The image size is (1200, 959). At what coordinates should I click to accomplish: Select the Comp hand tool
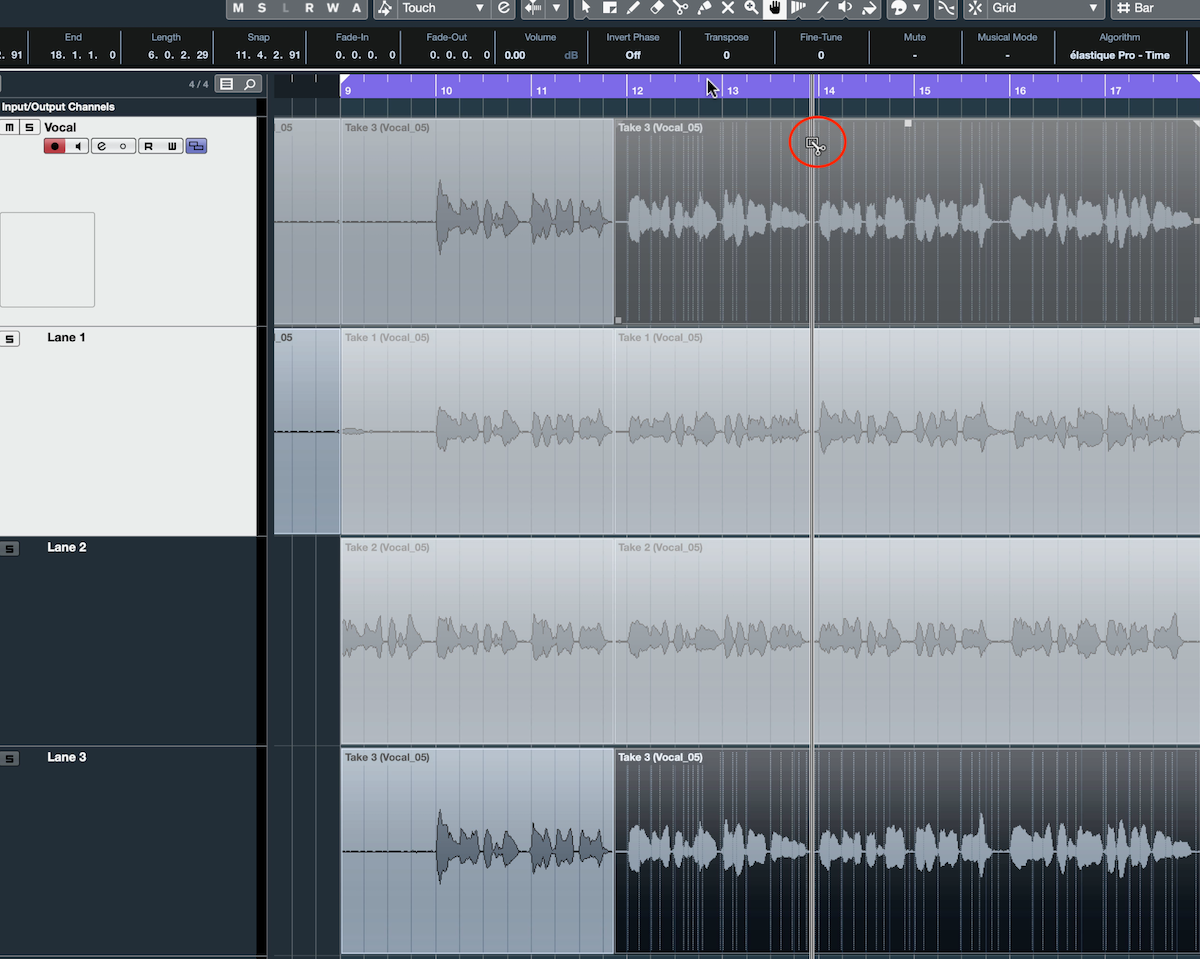[x=775, y=8]
